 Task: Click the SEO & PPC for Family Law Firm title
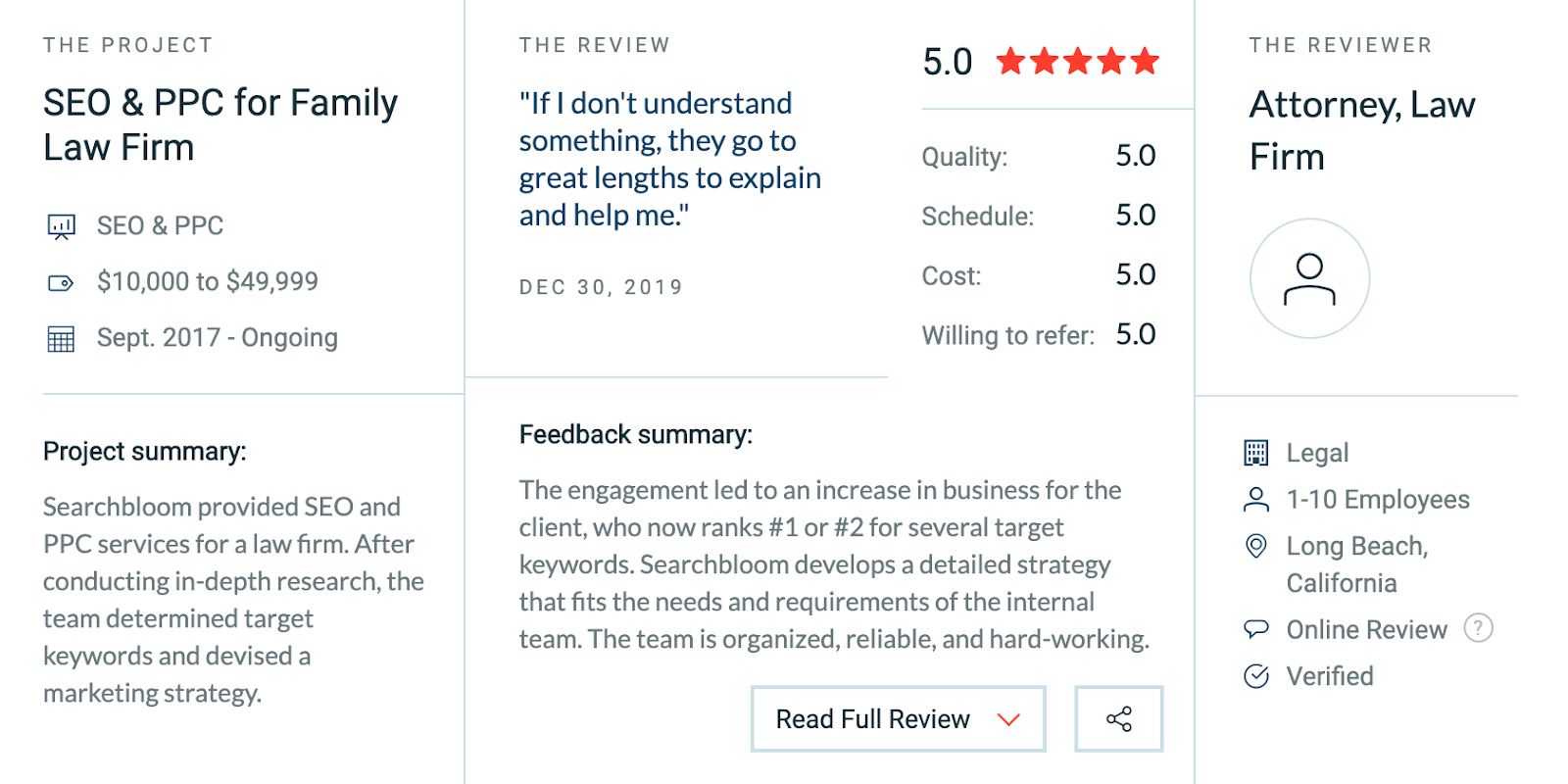tap(220, 124)
